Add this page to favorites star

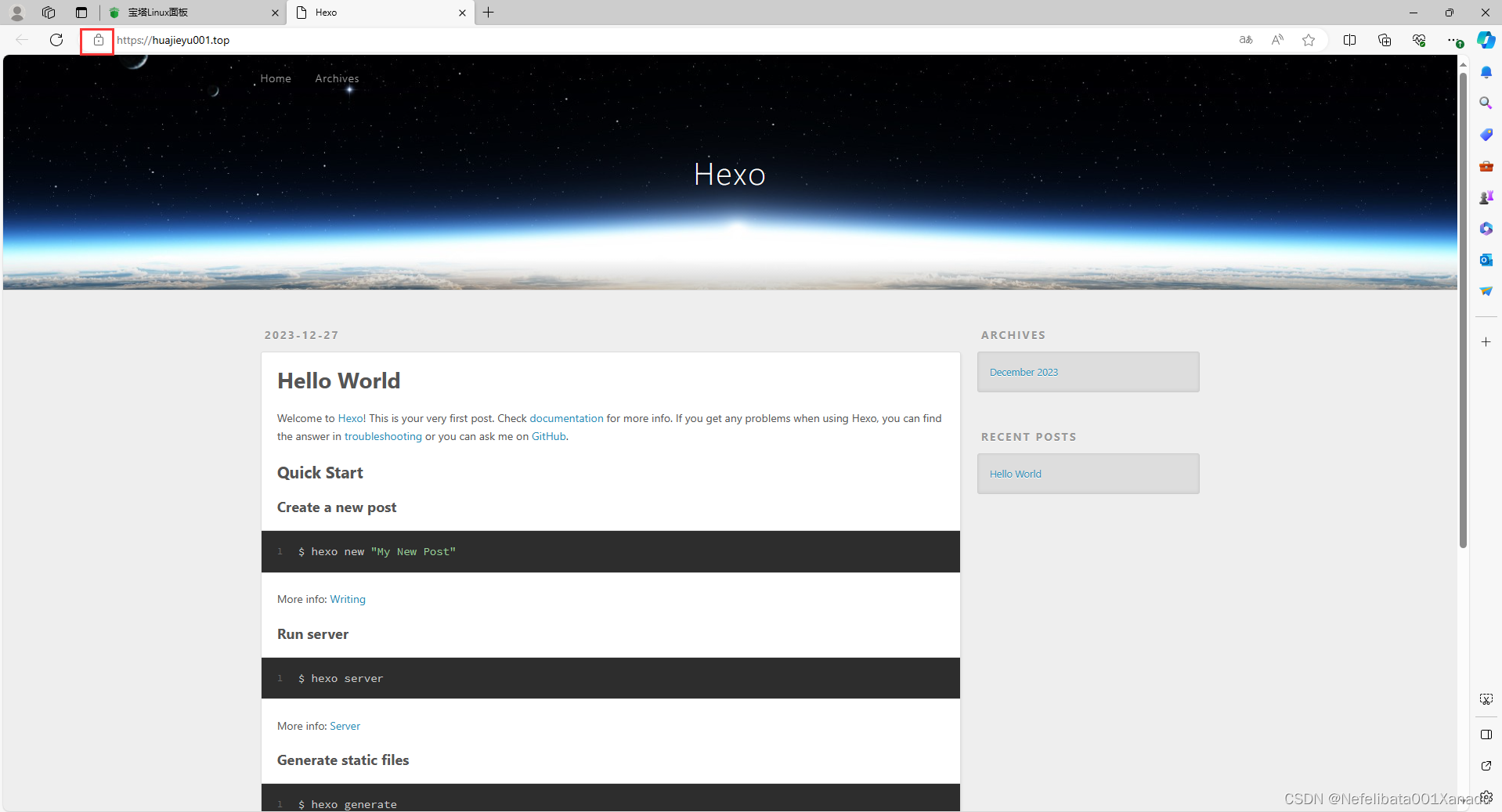[1309, 40]
